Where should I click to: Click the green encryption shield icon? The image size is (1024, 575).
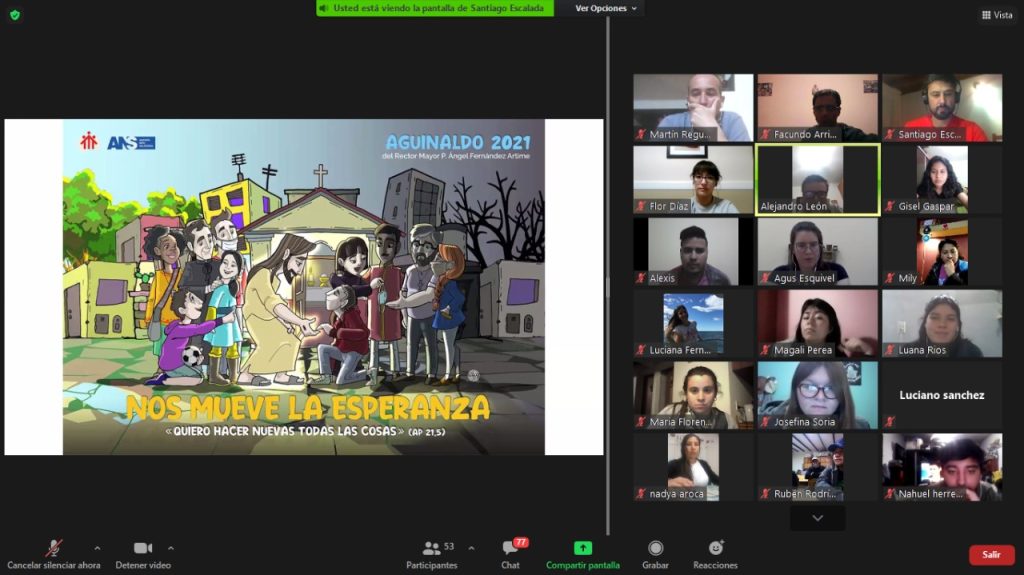coord(14,14)
